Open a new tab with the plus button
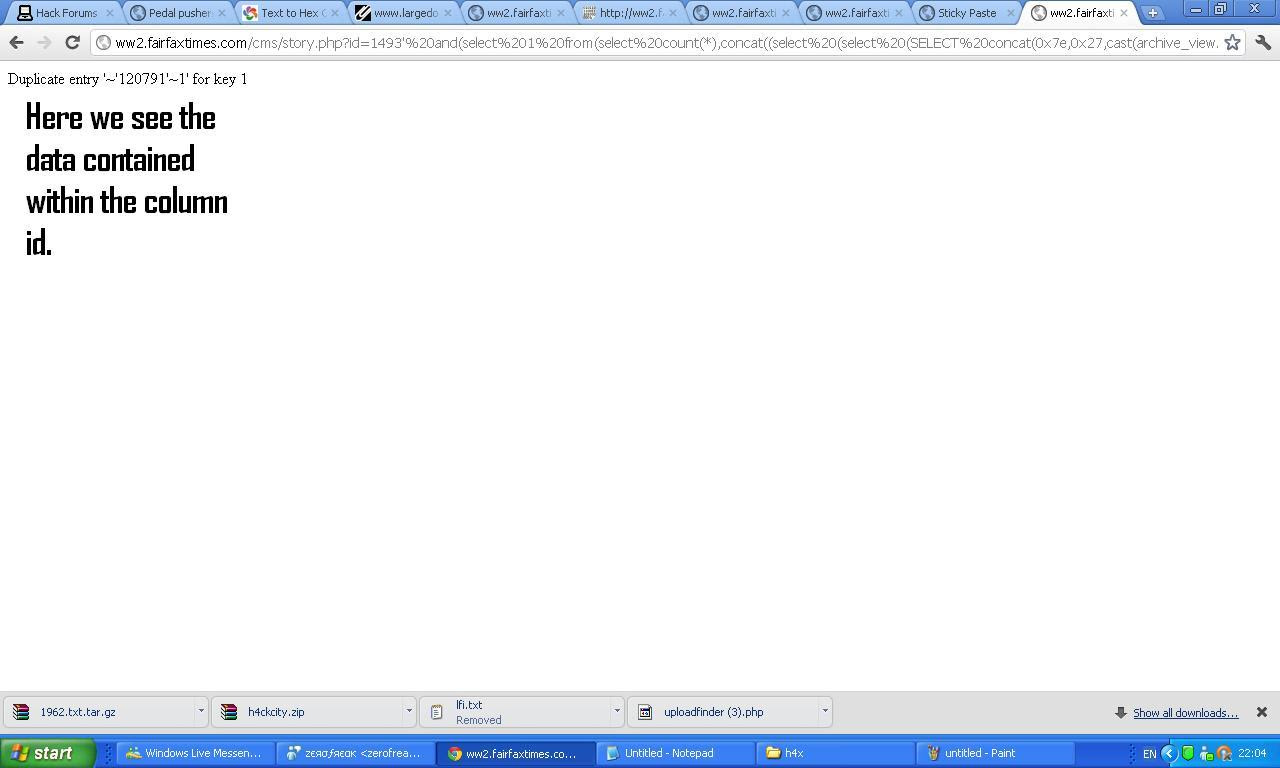Viewport: 1280px width, 768px height. click(1152, 13)
